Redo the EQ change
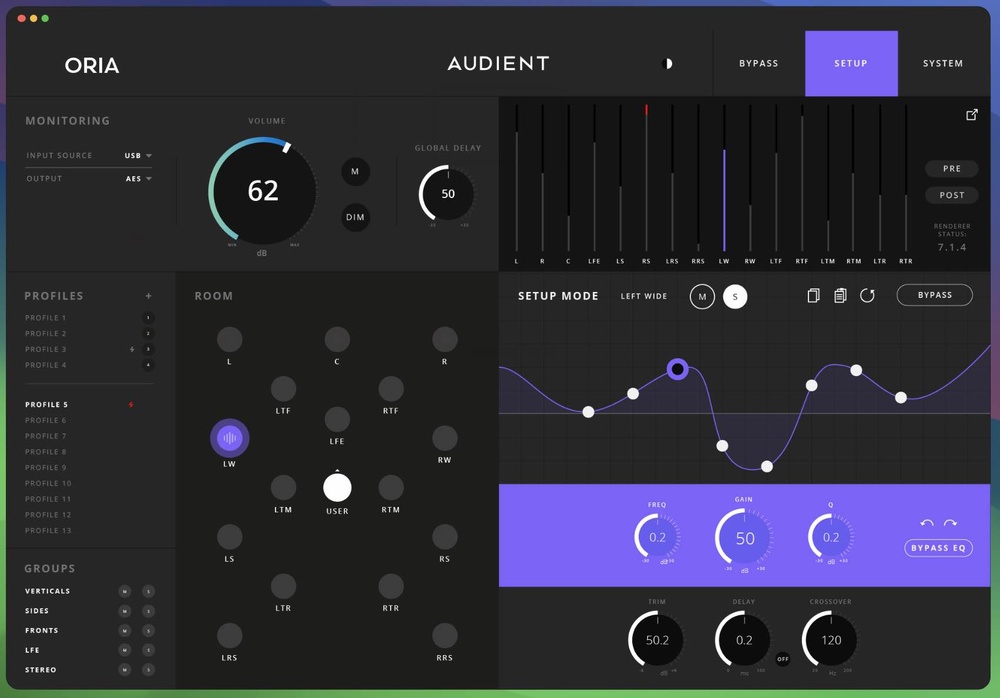Viewport: 1000px width, 698px height. pyautogui.click(x=950, y=523)
